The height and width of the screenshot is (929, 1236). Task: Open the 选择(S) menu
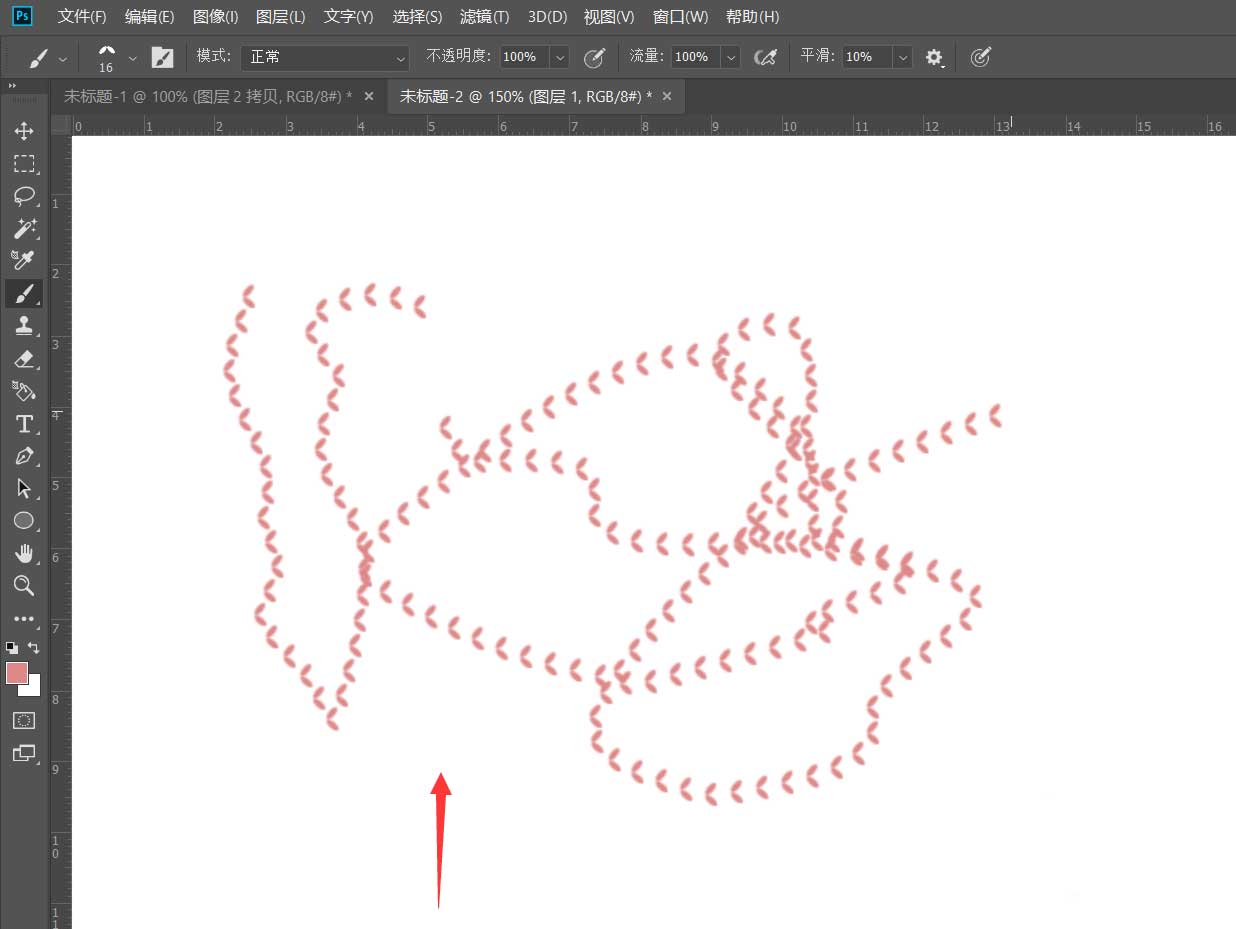click(417, 17)
